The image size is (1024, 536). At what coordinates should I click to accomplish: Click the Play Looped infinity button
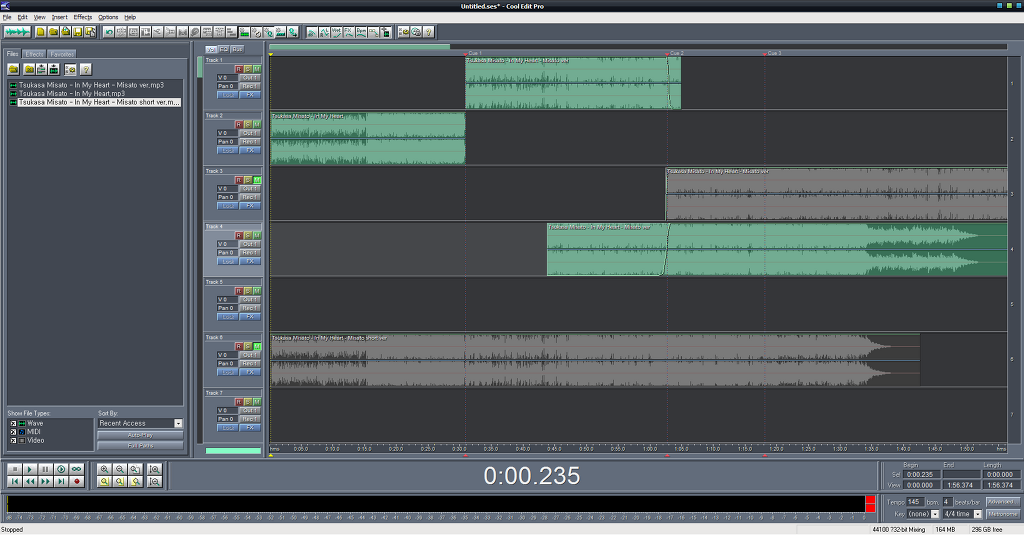click(x=76, y=468)
